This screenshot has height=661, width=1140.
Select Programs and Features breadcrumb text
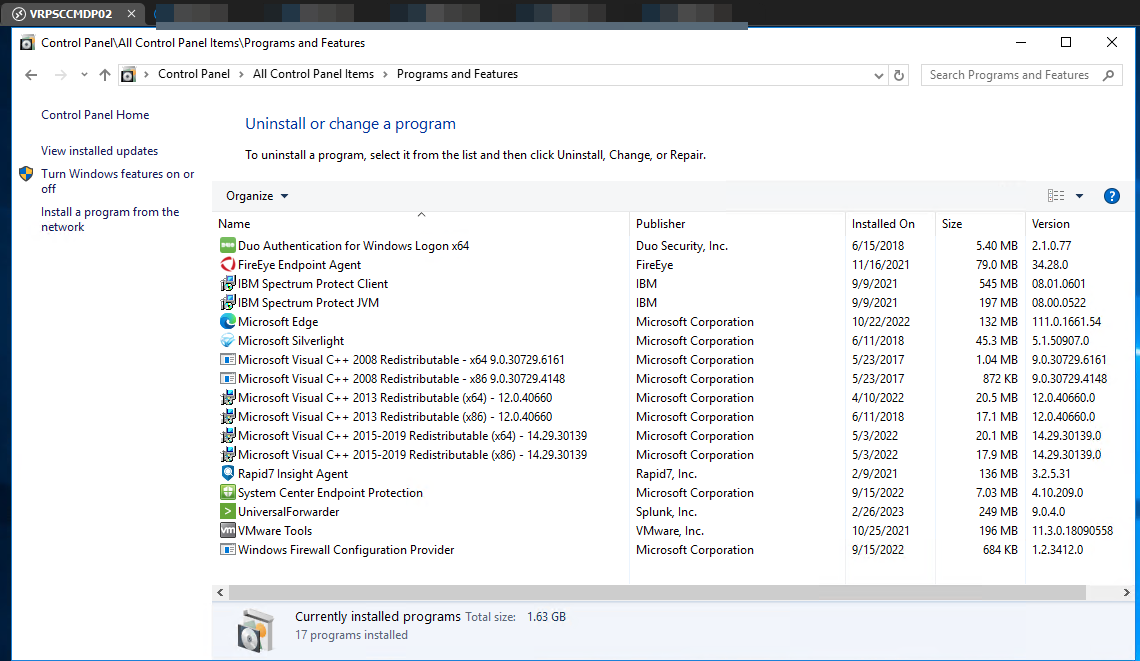[457, 74]
